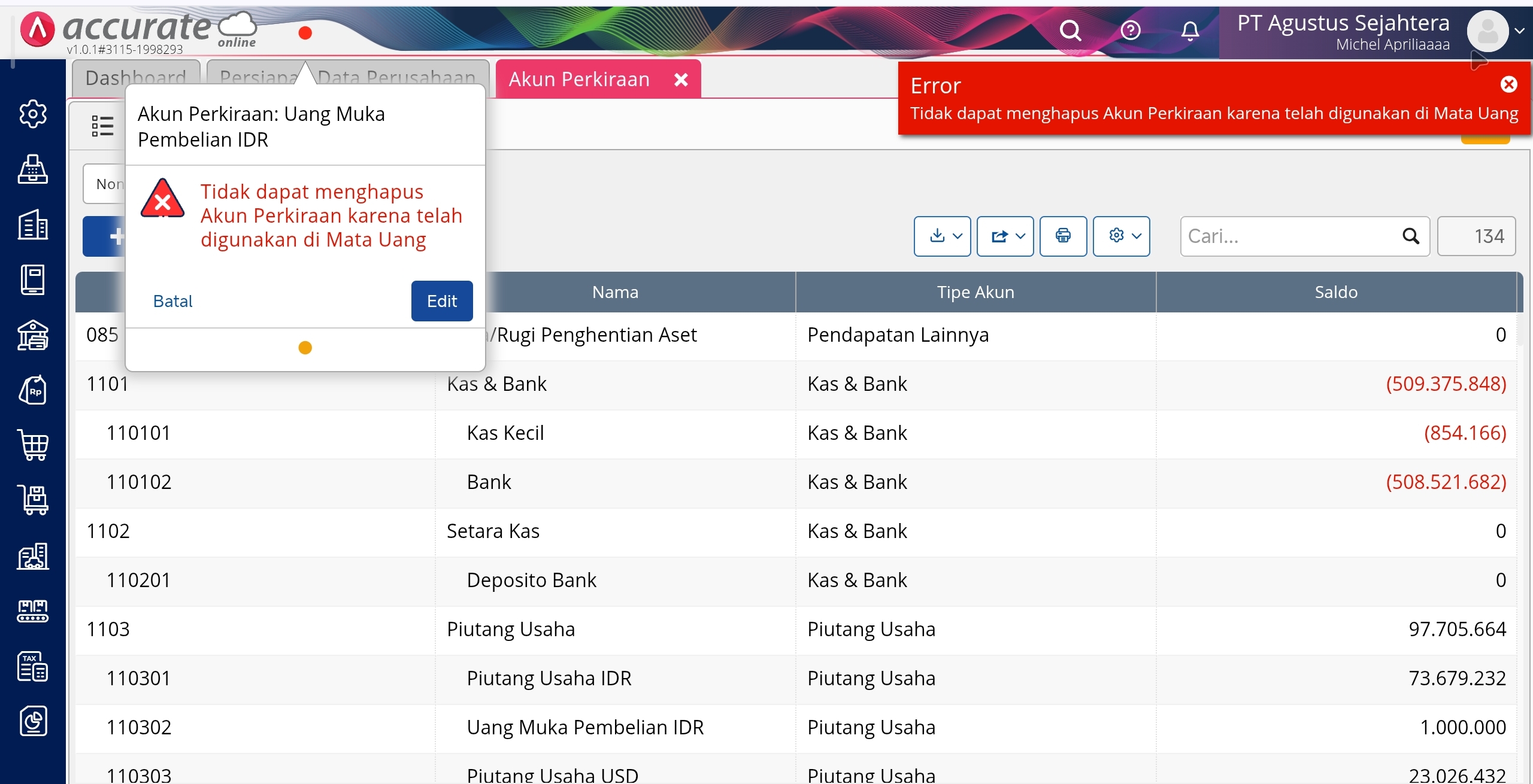Viewport: 1533px width, 784px height.
Task: Close the Akun Perkiraan tab
Action: tap(681, 80)
